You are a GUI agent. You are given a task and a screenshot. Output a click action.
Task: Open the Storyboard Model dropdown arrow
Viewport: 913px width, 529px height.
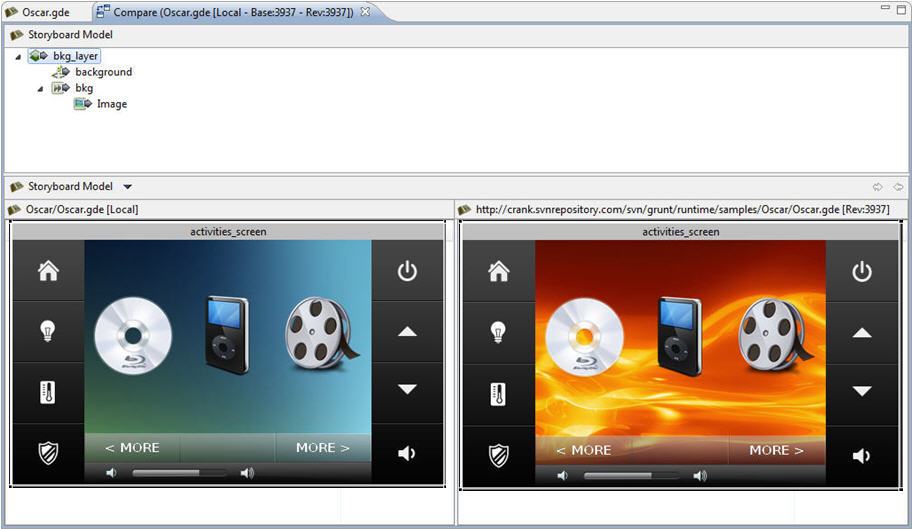pyautogui.click(x=128, y=187)
